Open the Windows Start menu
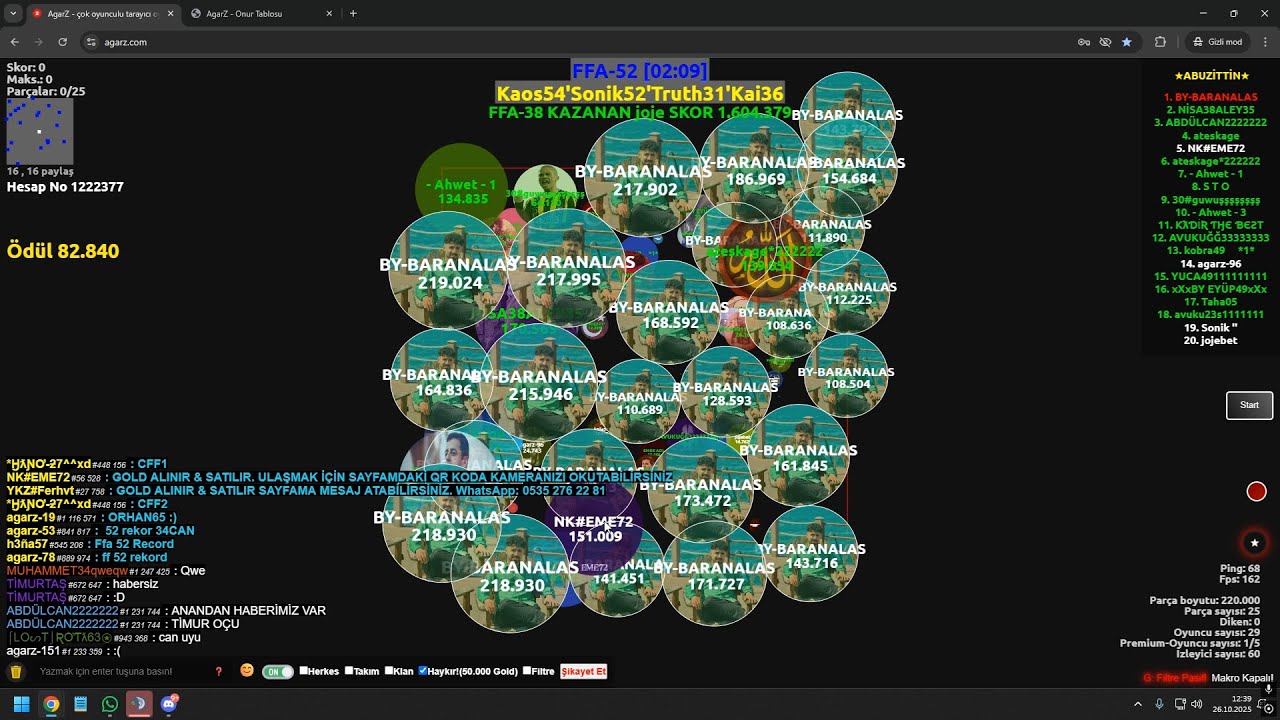The image size is (1280, 720). 21,704
